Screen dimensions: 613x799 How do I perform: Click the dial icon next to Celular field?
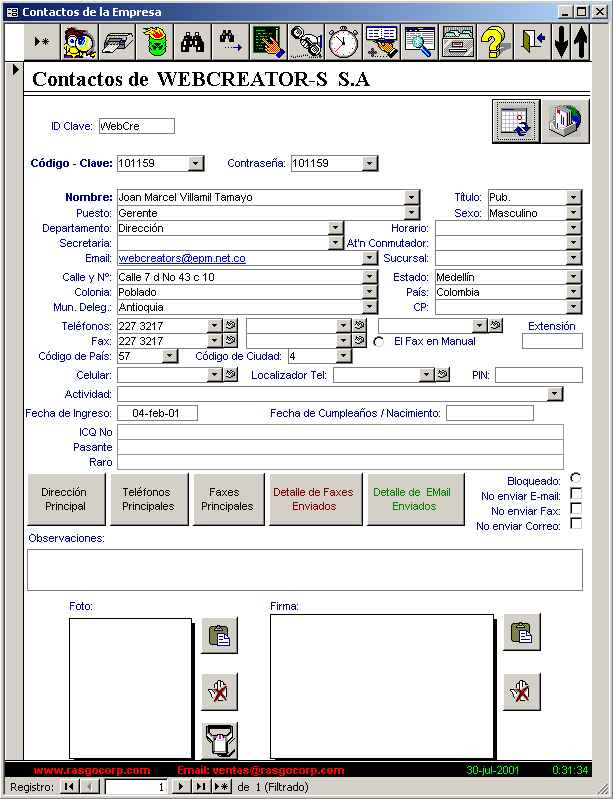(230, 375)
